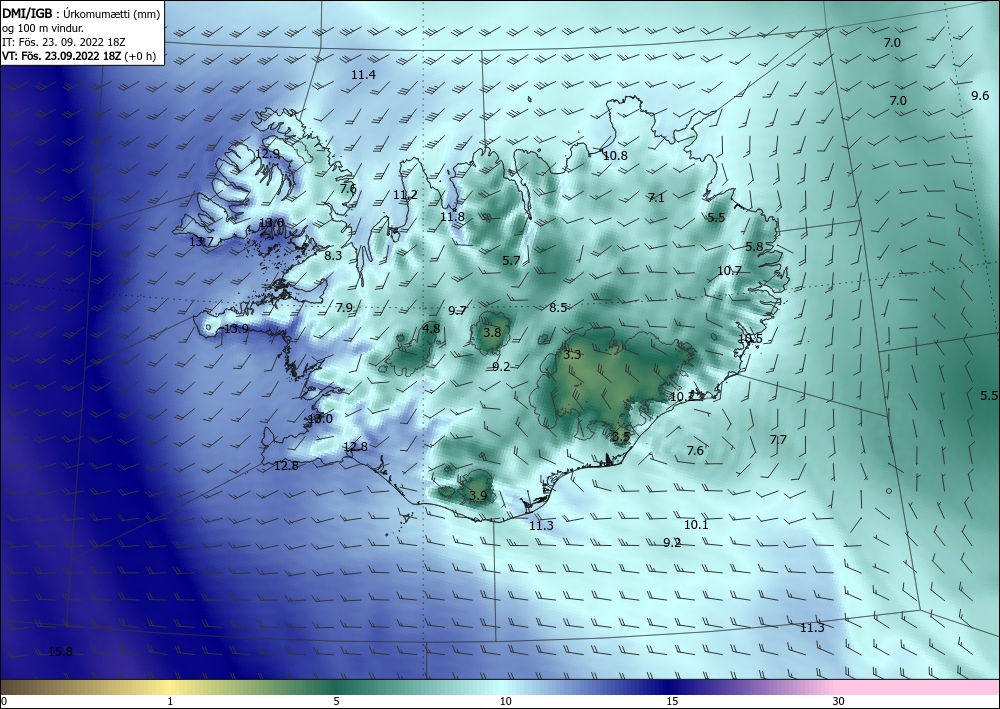Select the 12.9 value in the Westfjords
The height and width of the screenshot is (709, 1000).
267,153
